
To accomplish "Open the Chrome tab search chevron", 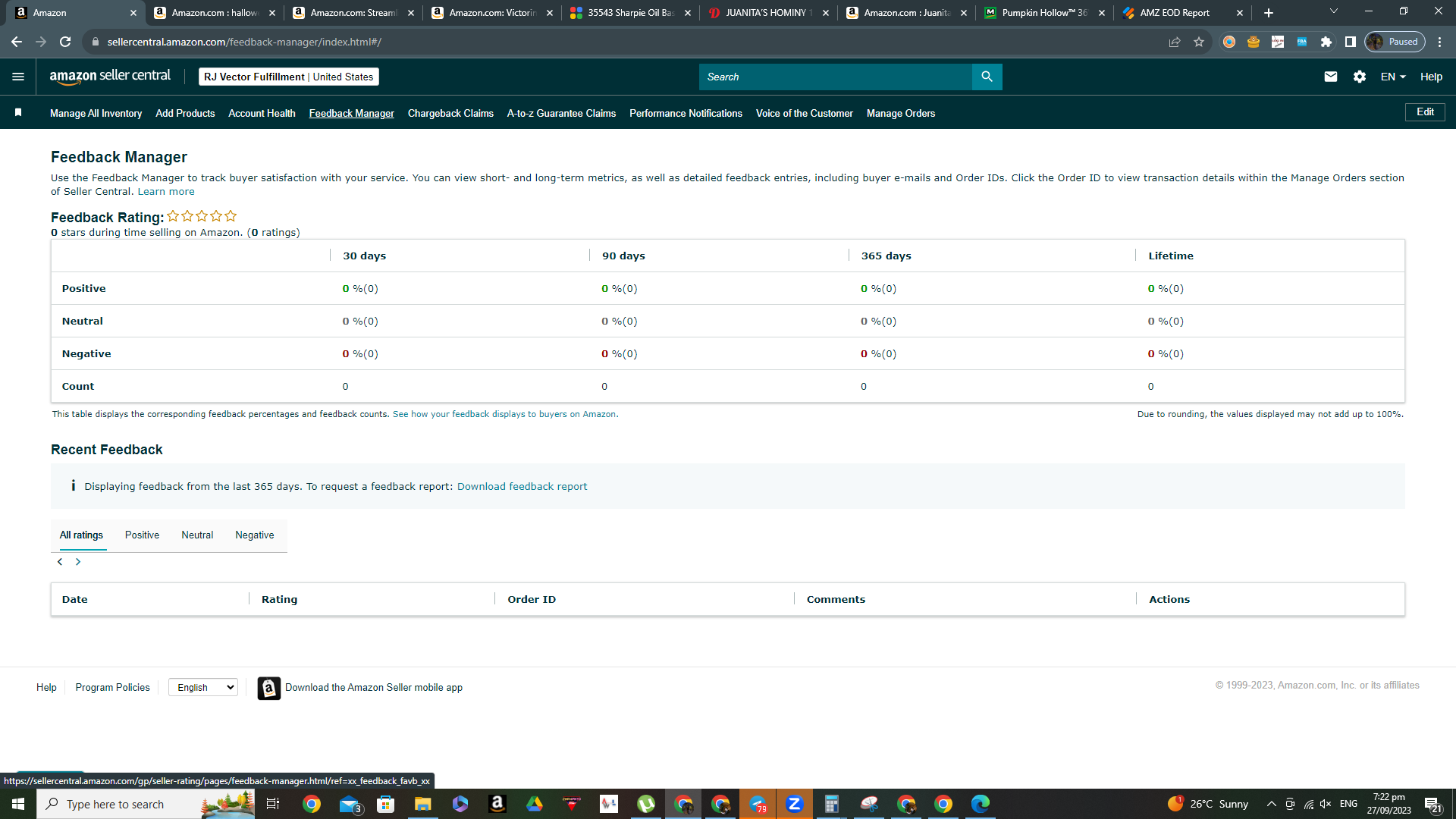I will point(1334,11).
